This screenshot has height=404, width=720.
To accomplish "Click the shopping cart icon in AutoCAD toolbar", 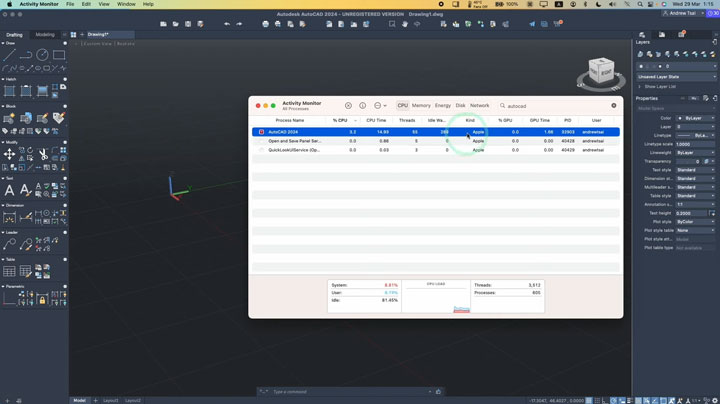I will 557,23.
